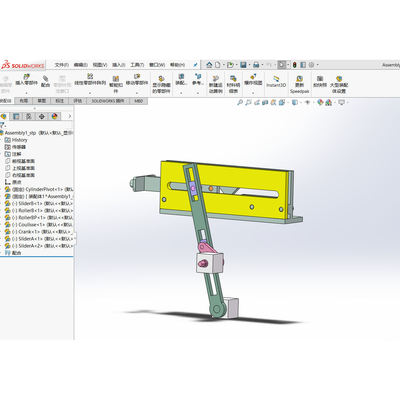Open the DisplayManager color ball tab
The image size is (400, 400).
click(x=55, y=116)
